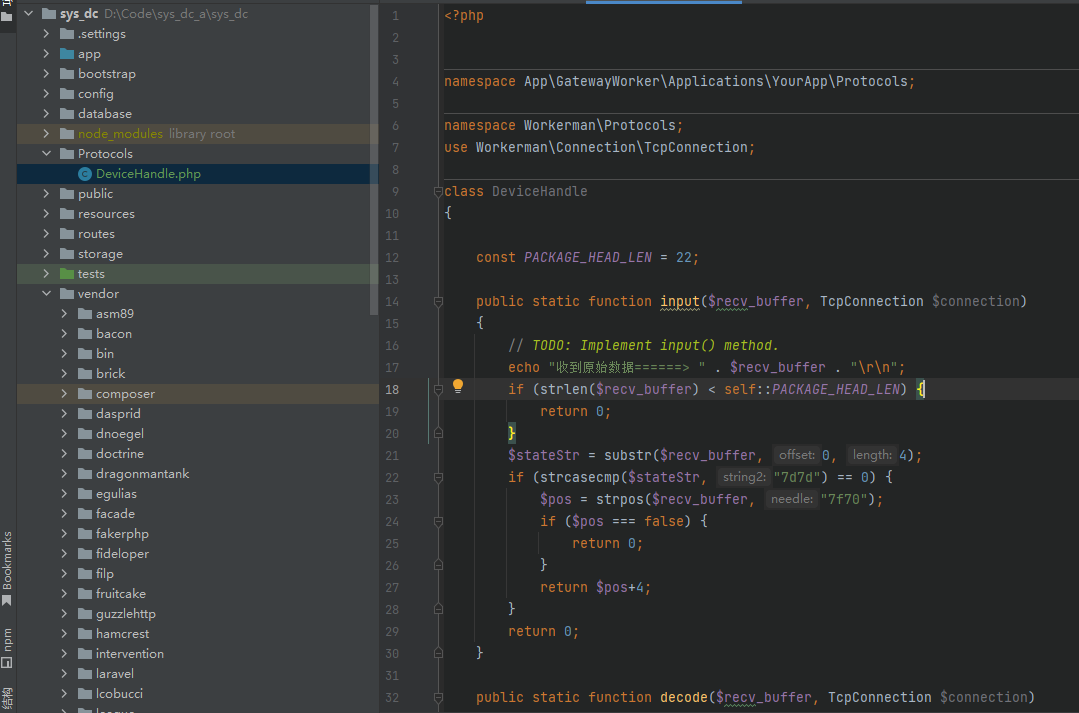Click the PACKAGE_HEAD_LEN constant declaration on line 12
This screenshot has height=713, width=1079.
(588, 257)
